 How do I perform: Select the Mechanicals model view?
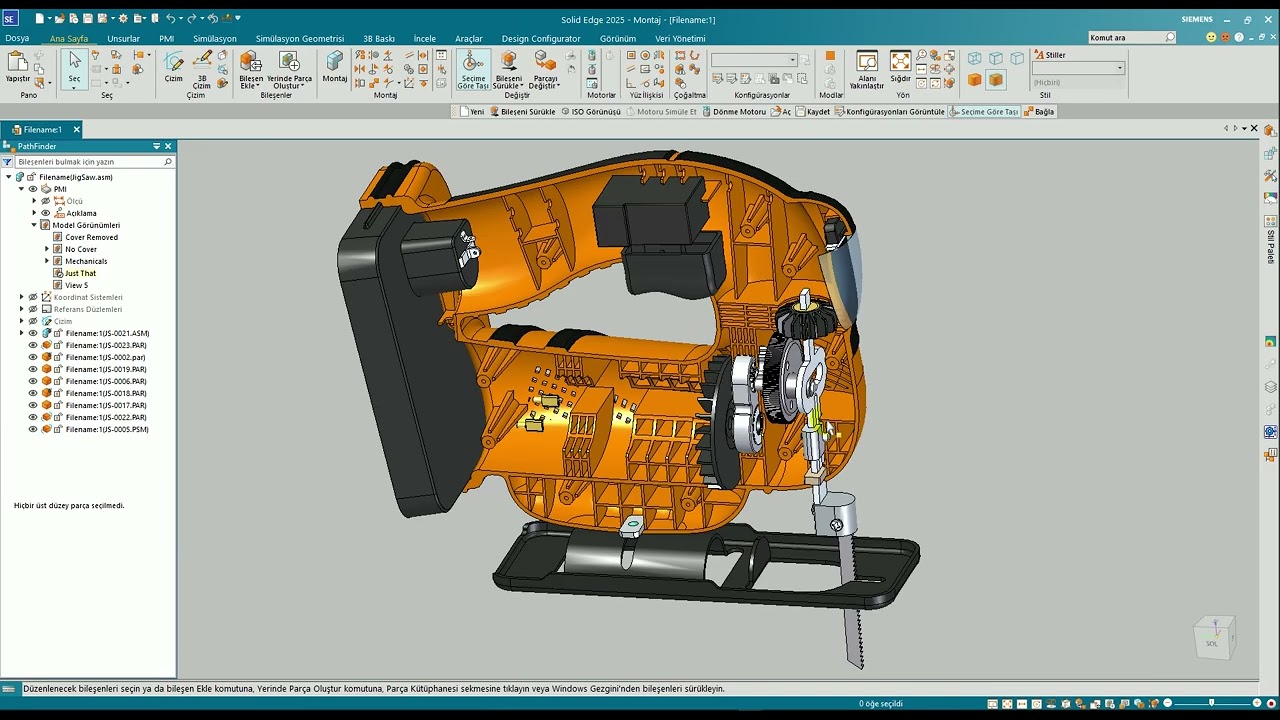pos(86,261)
